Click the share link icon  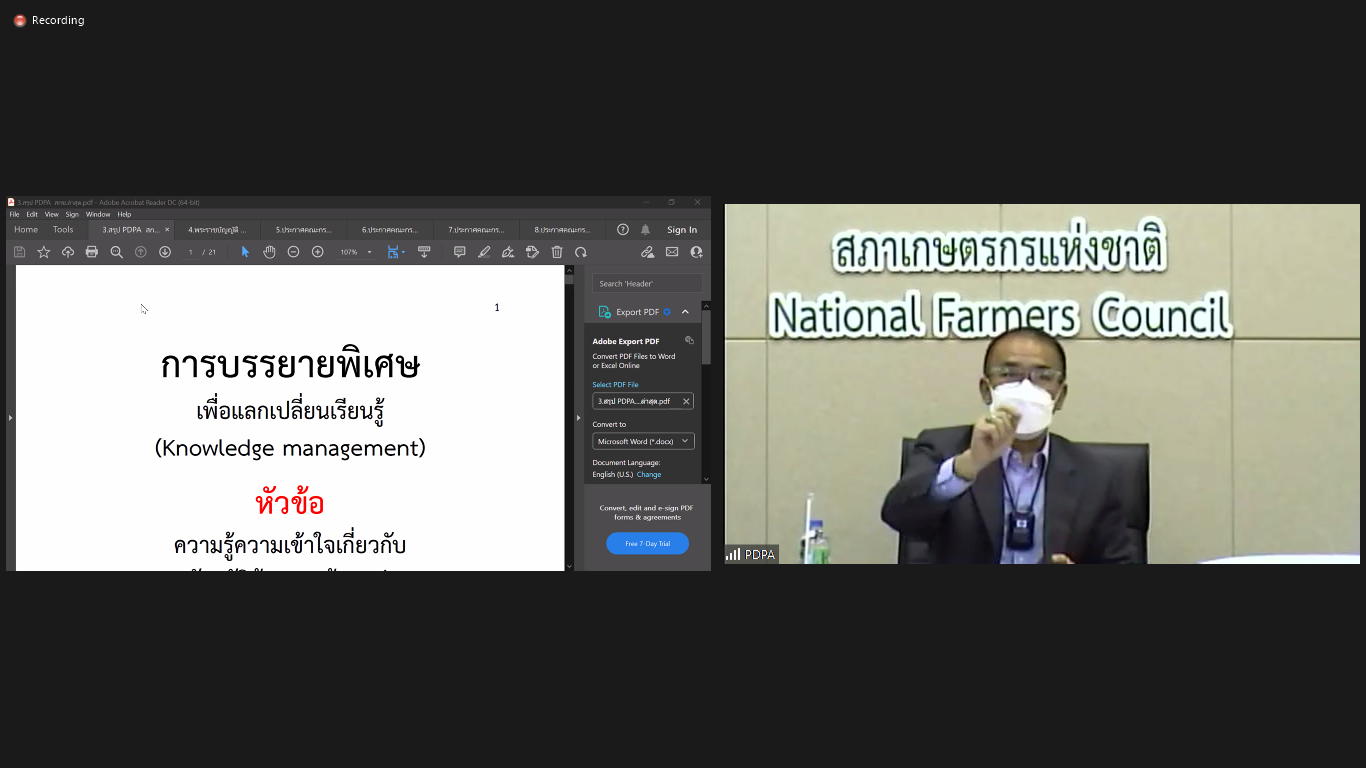pyautogui.click(x=647, y=252)
